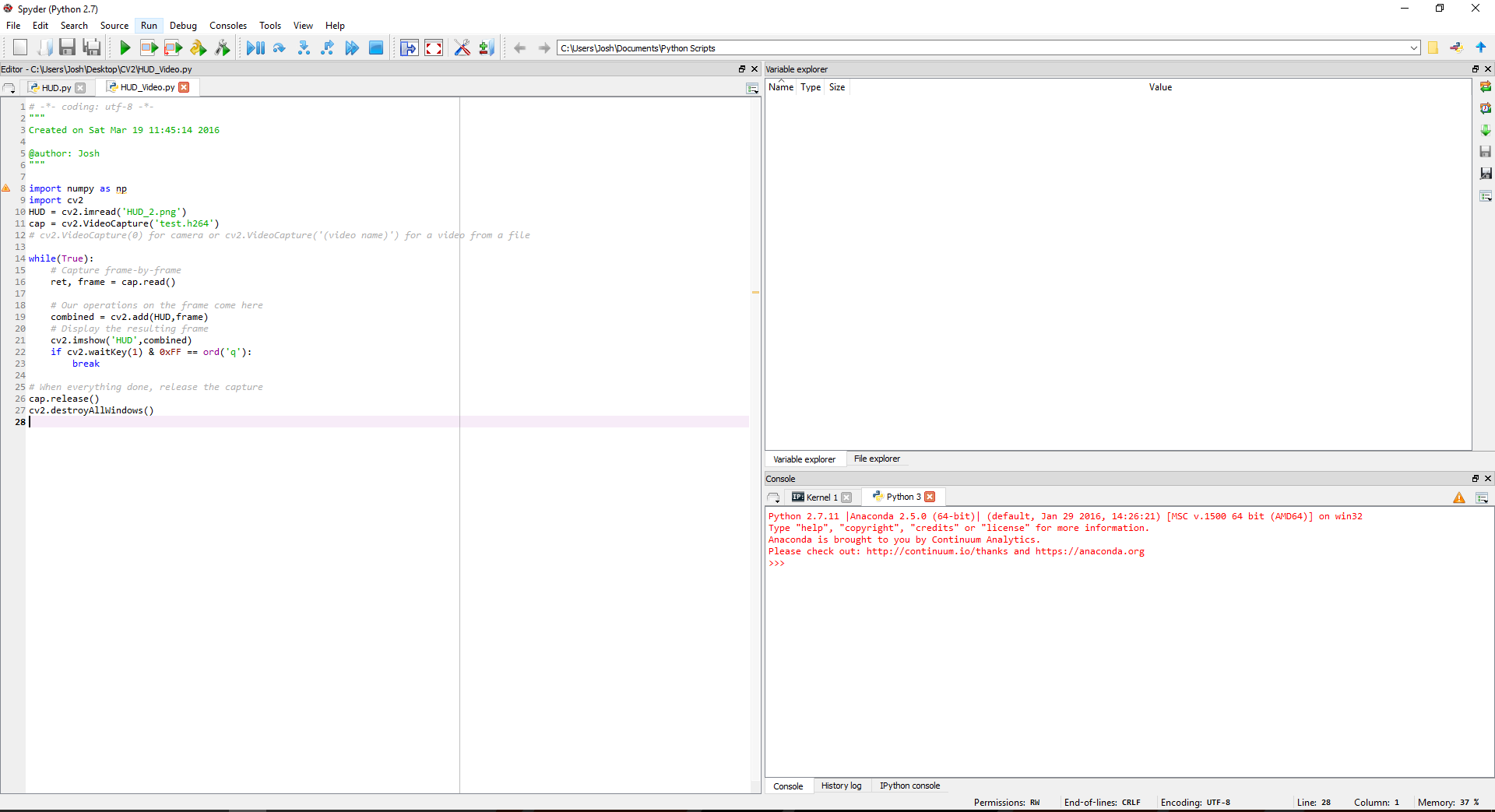
Task: Undock the Variable explorer pane
Action: coord(1475,69)
